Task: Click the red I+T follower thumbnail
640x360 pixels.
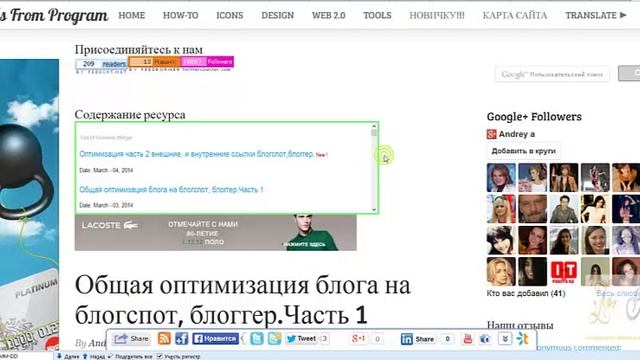Action: [564, 271]
